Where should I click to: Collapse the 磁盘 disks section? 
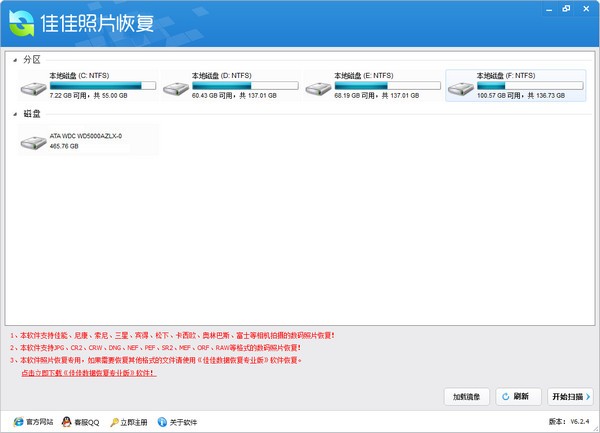(x=15, y=114)
